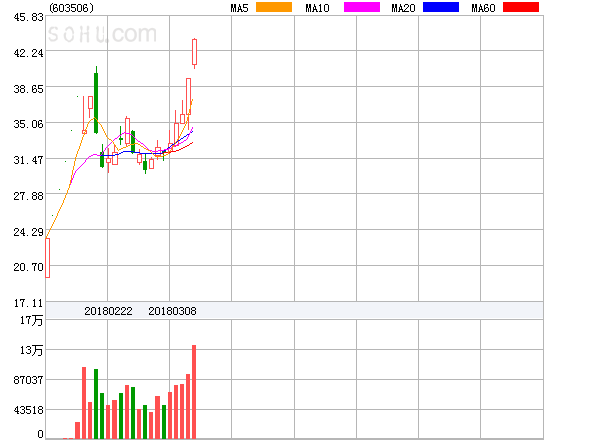The image size is (600, 440).
Task: Click the tallest red volume bar
Action: coord(194,392)
